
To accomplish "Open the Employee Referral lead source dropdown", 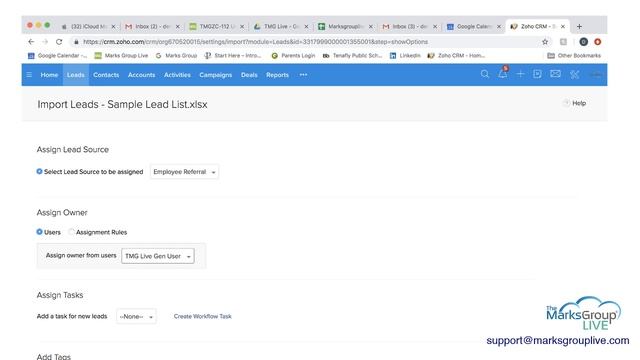I will [x=184, y=172].
